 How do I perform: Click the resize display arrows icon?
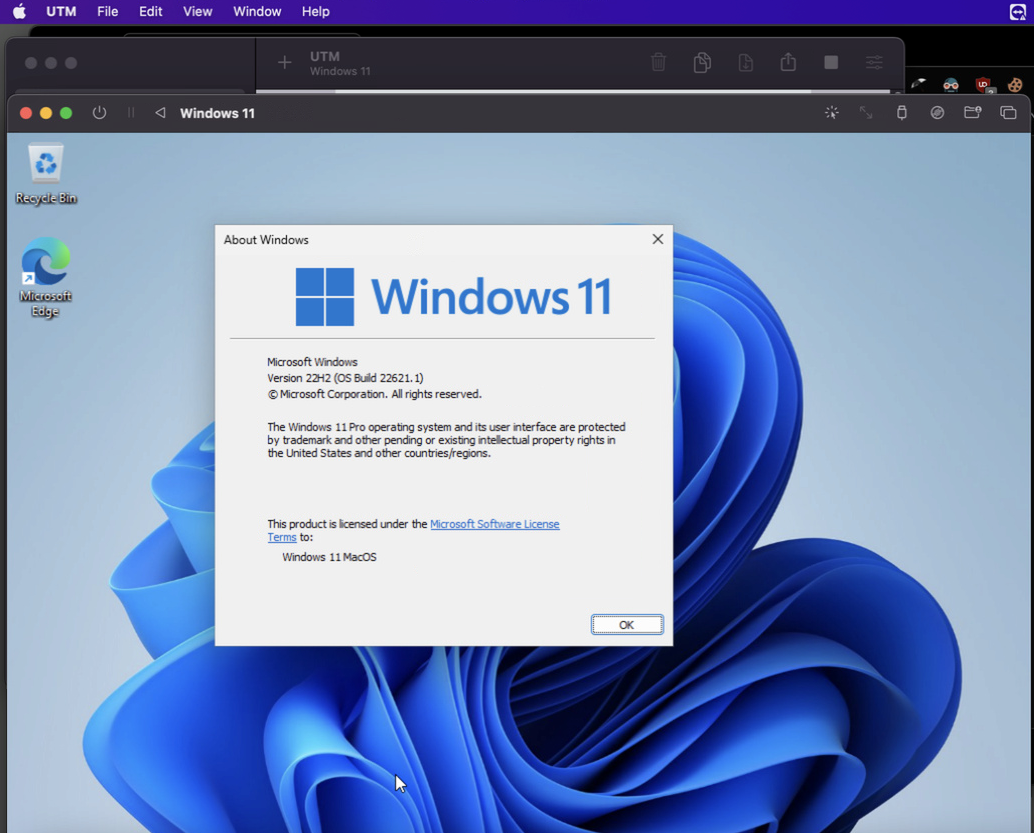(x=866, y=113)
